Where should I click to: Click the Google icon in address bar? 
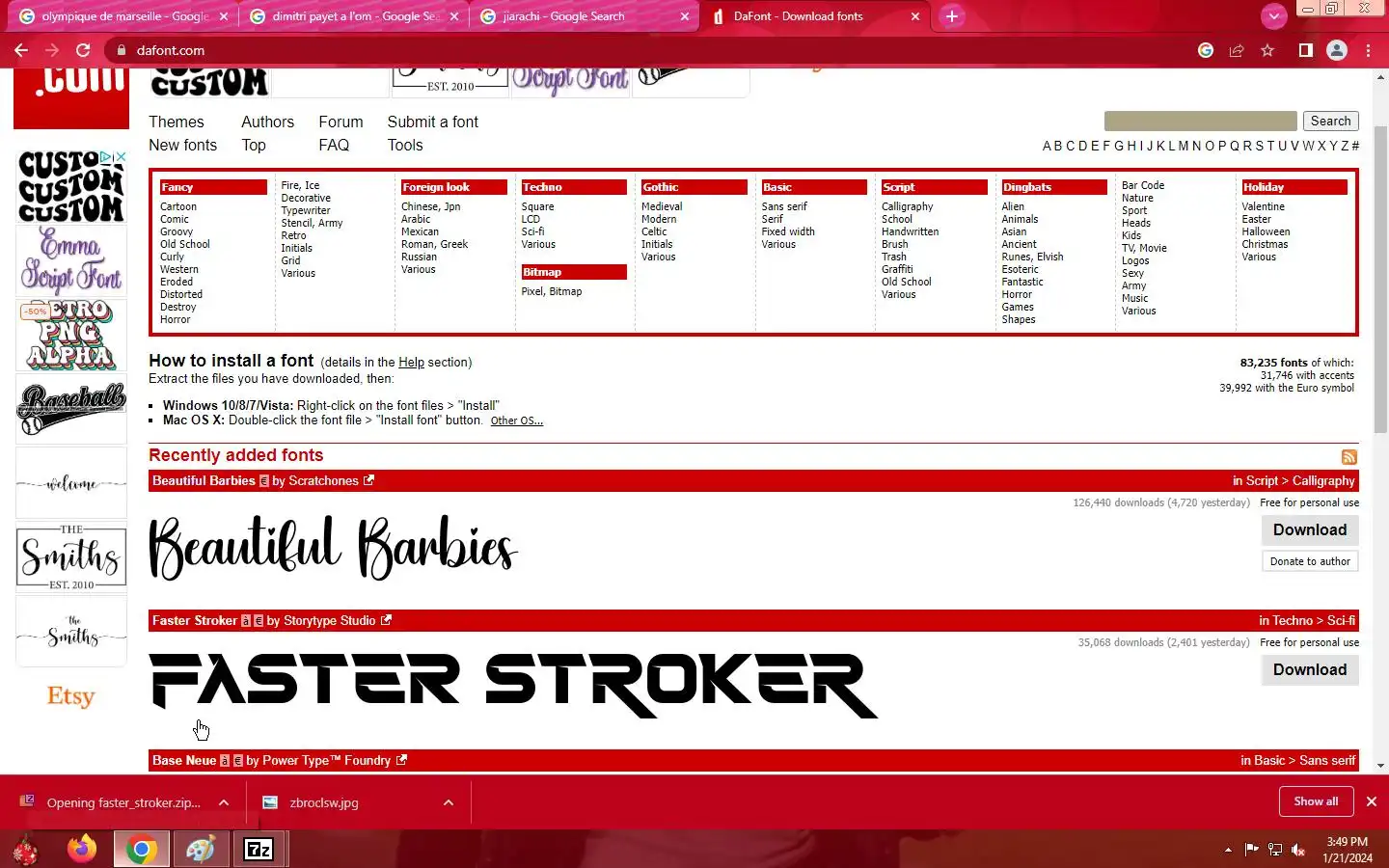click(1206, 50)
